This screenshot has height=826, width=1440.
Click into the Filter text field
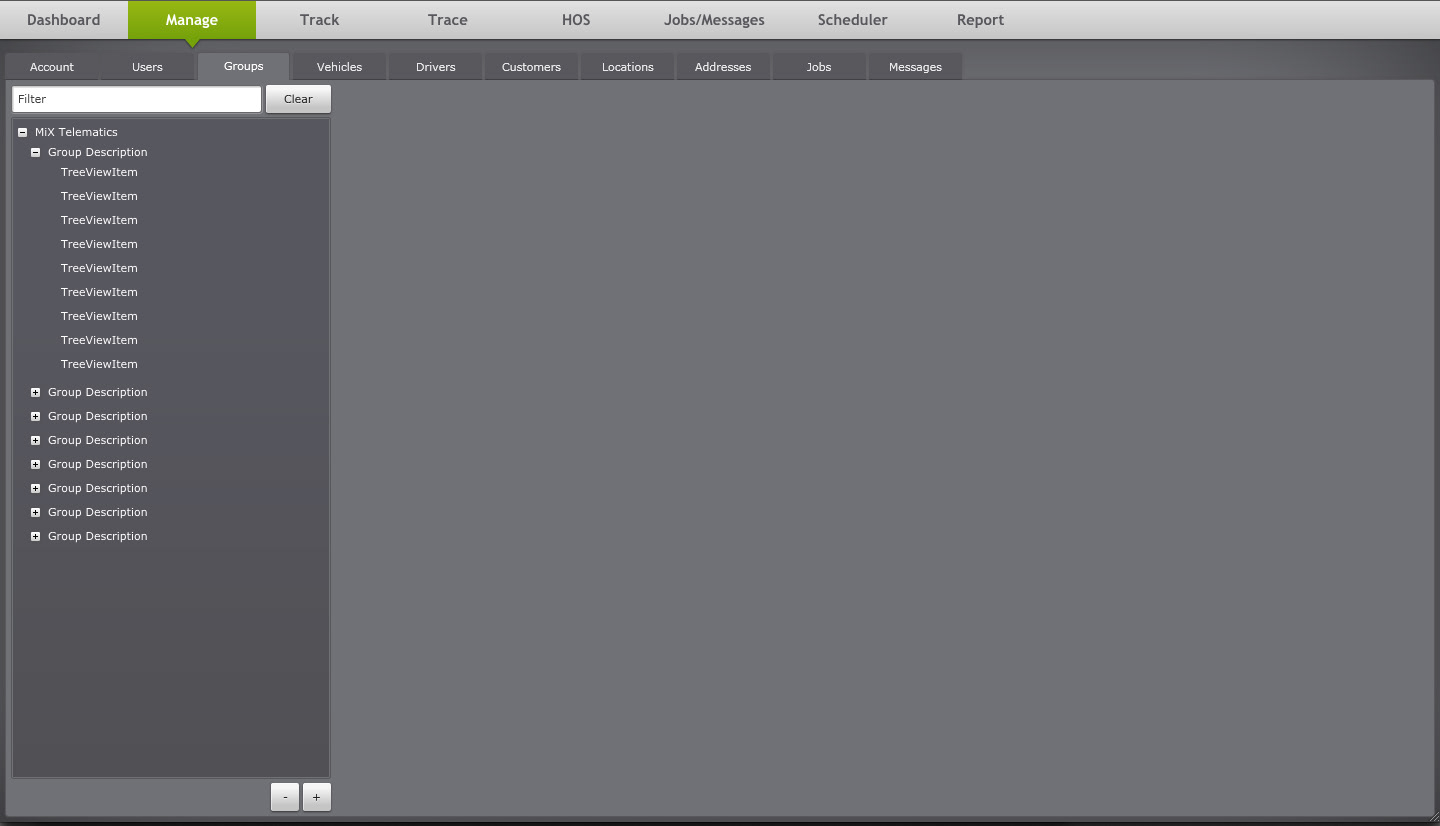pos(137,99)
